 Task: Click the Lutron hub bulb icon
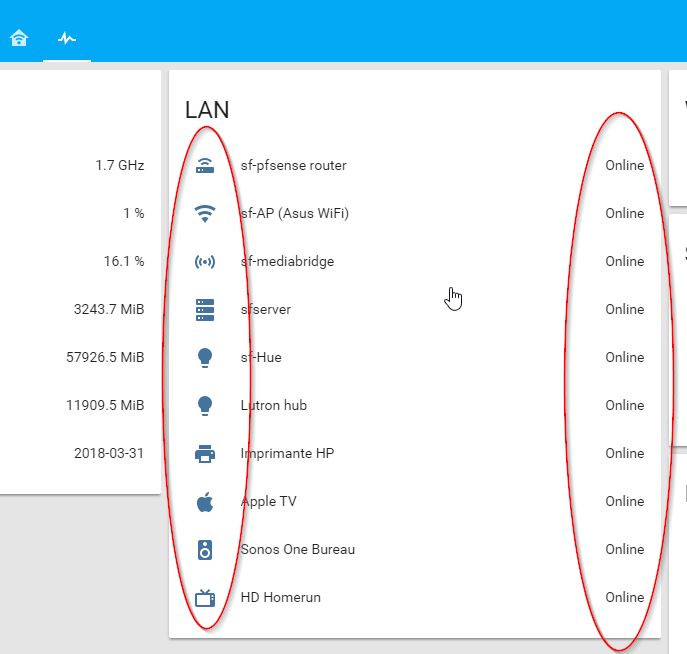(205, 405)
